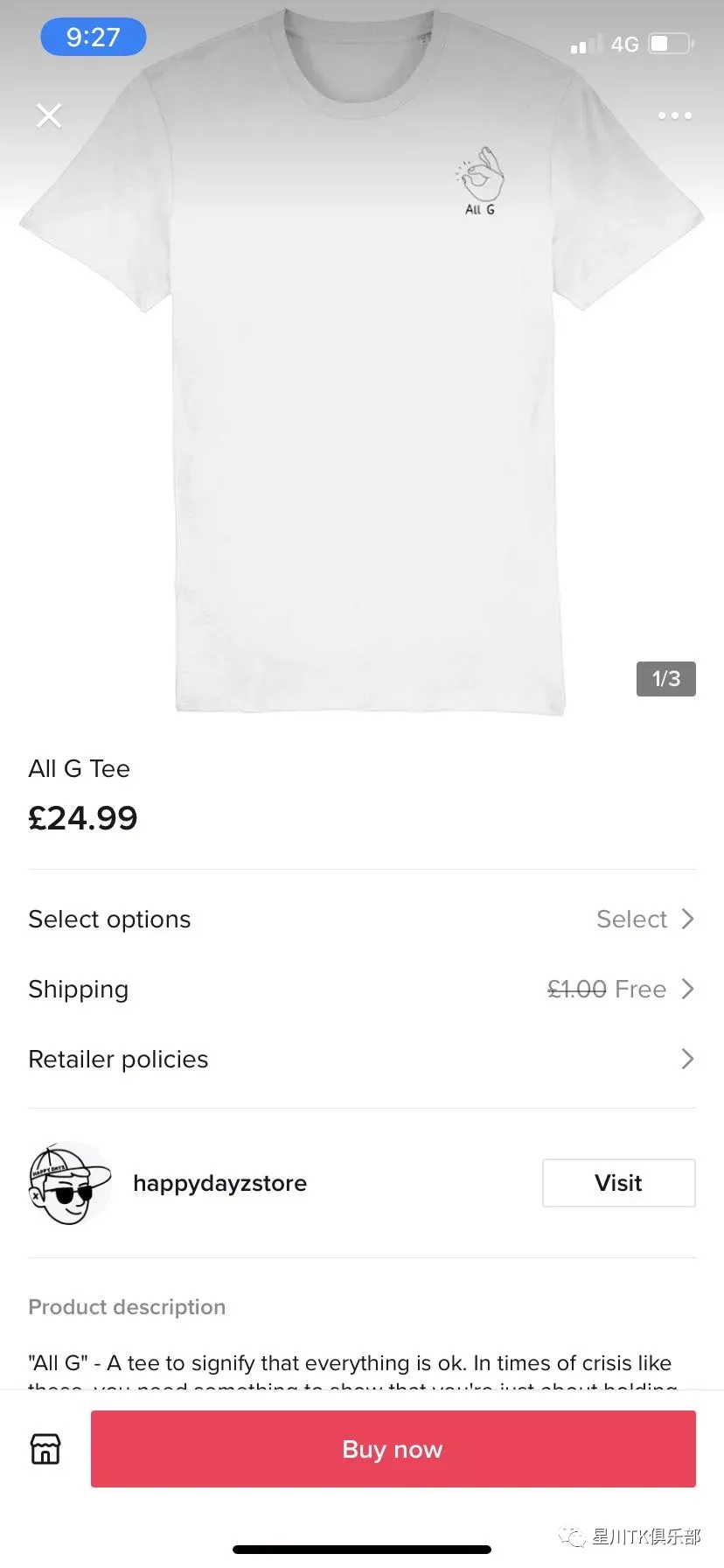
Task: Tap the 9:27 time pill in status bar
Action: [x=94, y=37]
